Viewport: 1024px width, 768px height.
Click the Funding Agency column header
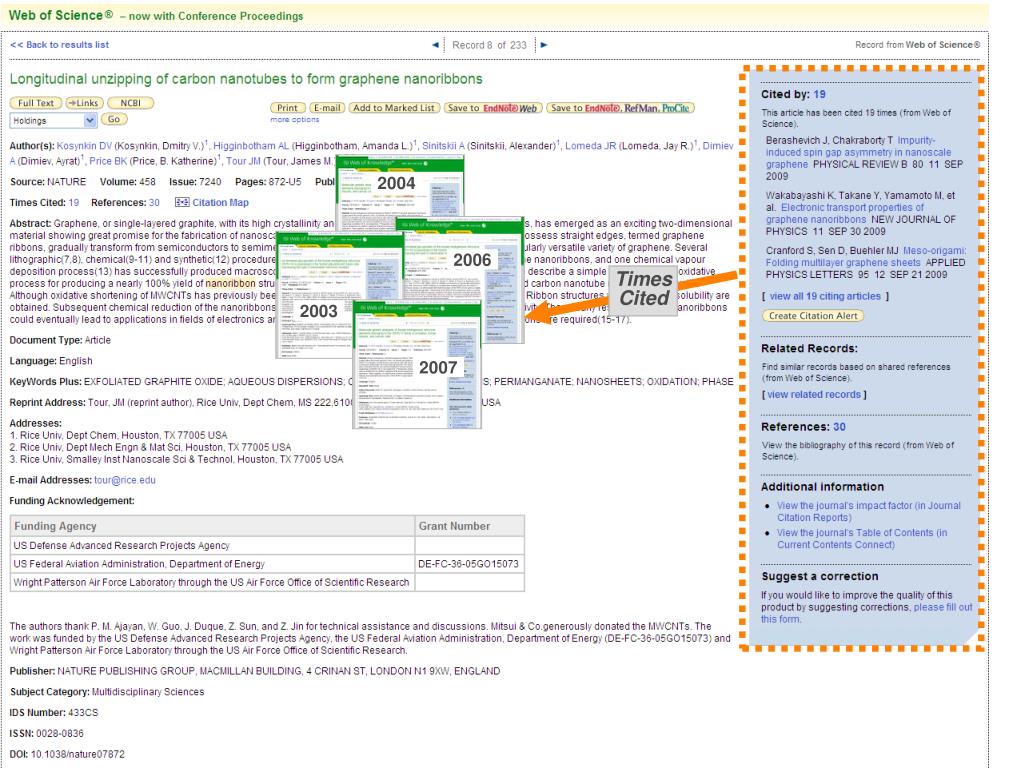click(x=212, y=526)
